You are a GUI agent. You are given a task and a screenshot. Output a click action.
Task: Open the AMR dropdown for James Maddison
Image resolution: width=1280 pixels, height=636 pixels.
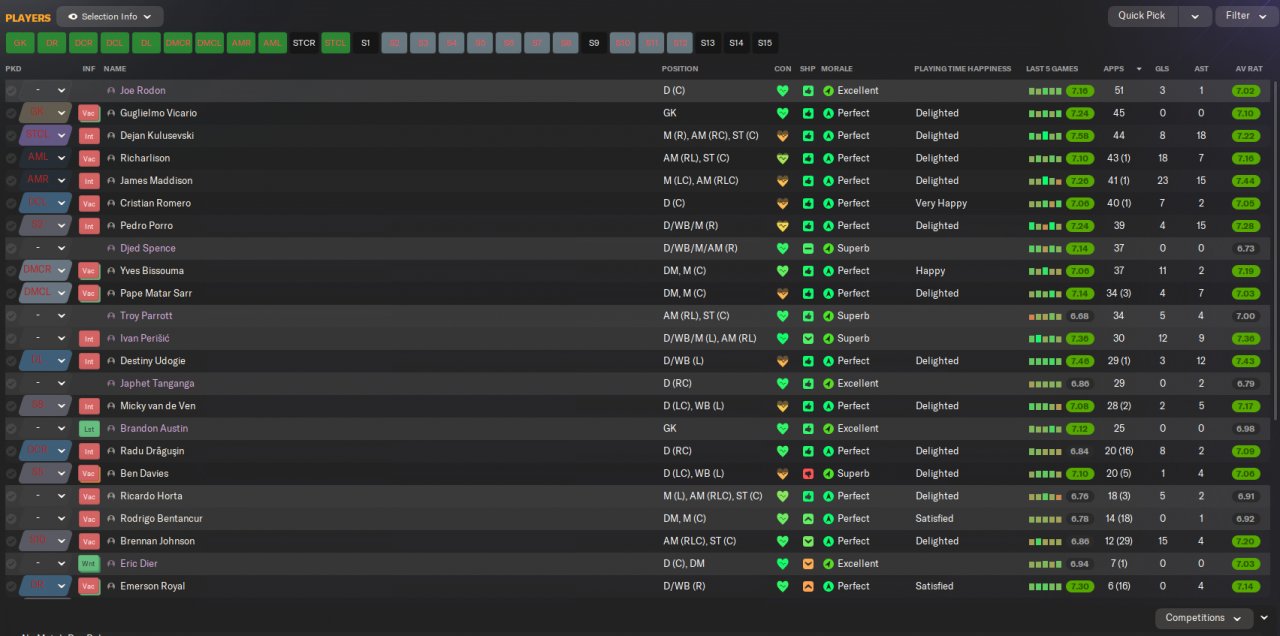tap(46, 181)
